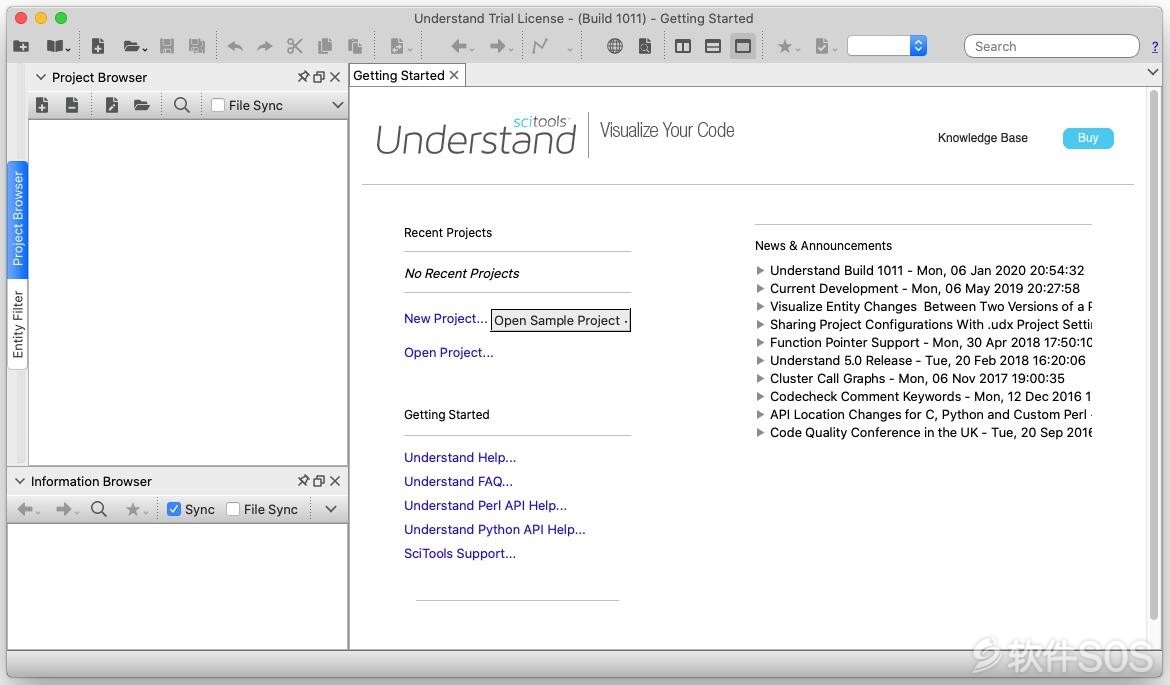The width and height of the screenshot is (1170, 685).
Task: Open the Understand Python API Help... link
Action: pos(495,529)
